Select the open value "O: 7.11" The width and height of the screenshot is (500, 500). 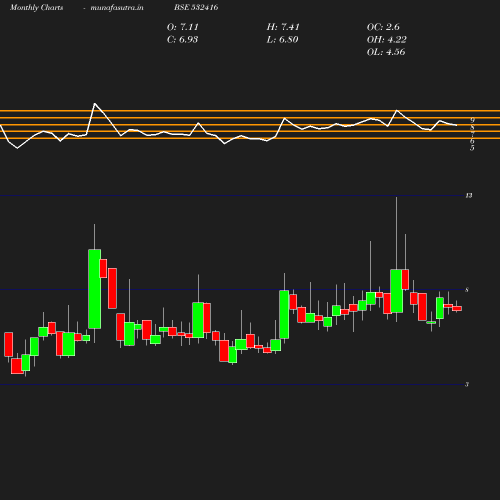tap(183, 27)
